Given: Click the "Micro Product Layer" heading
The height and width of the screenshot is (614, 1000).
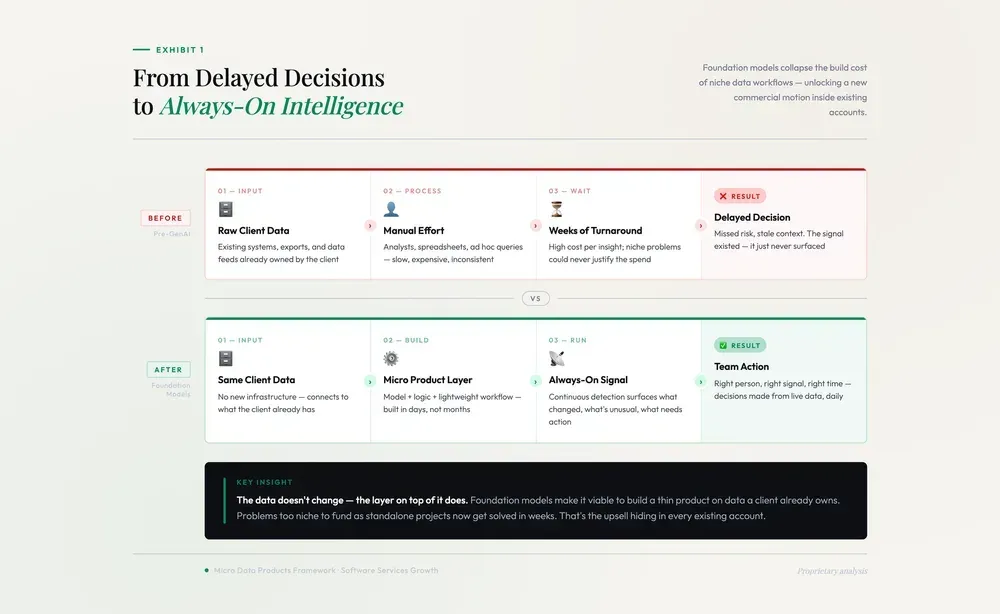Looking at the screenshot, I should [427, 380].
